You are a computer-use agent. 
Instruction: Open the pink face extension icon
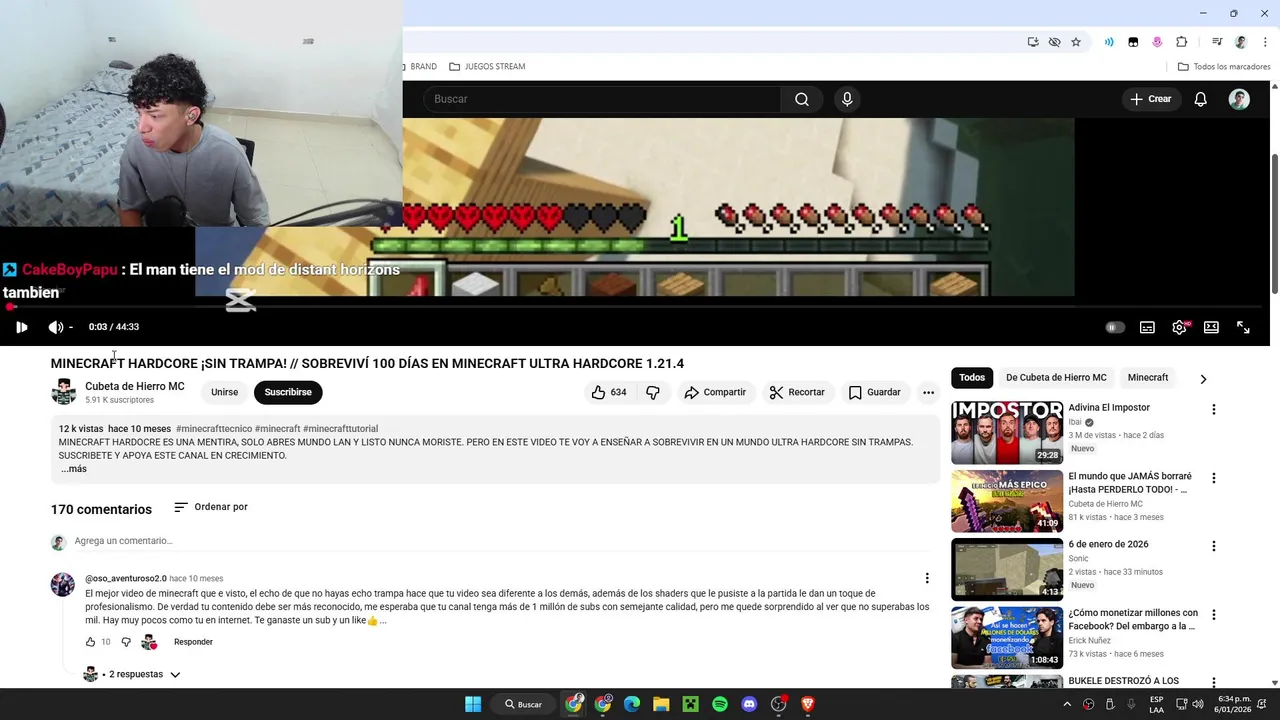pos(1157,42)
